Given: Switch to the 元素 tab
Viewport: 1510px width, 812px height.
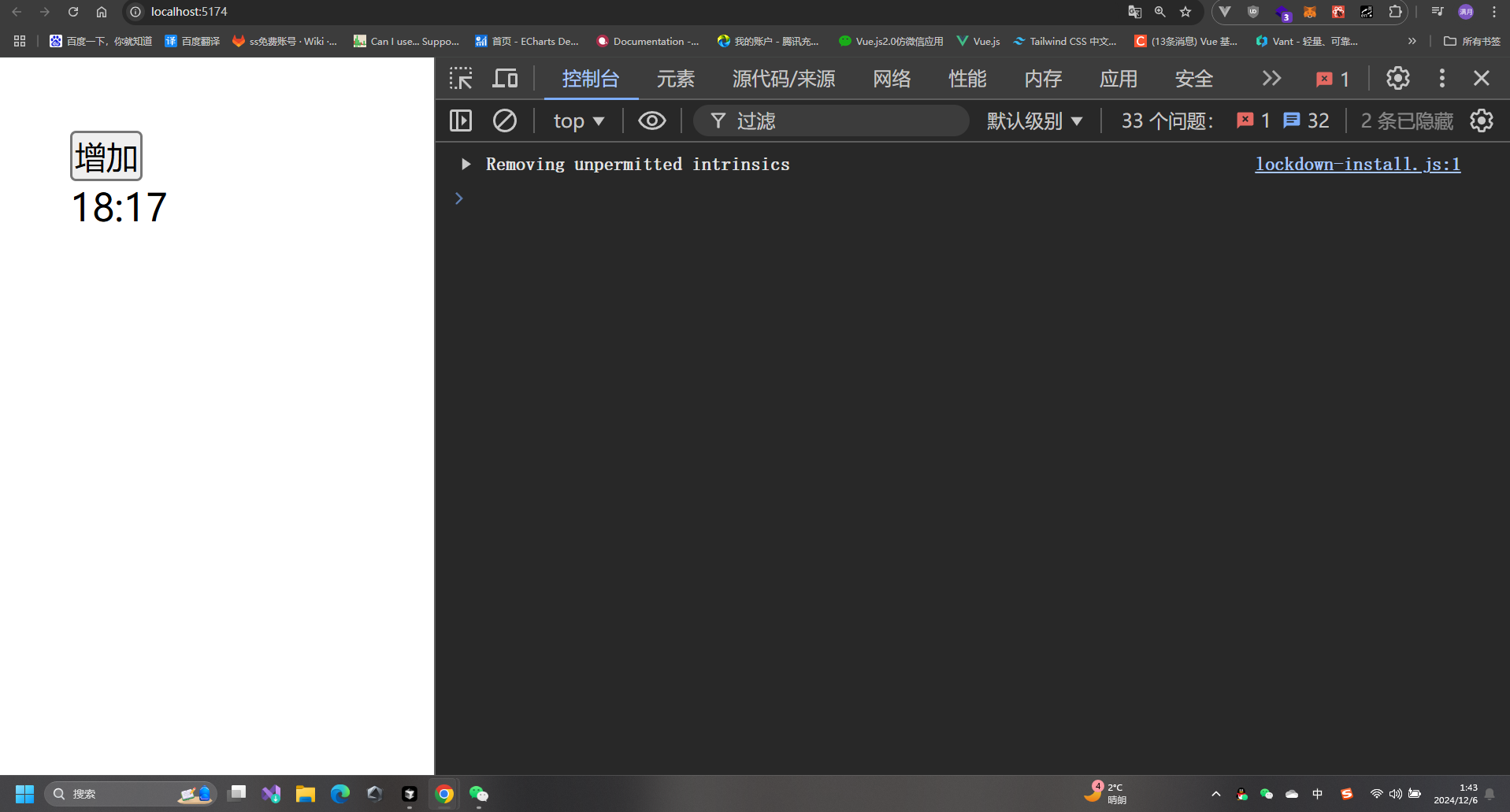Looking at the screenshot, I should 675,78.
